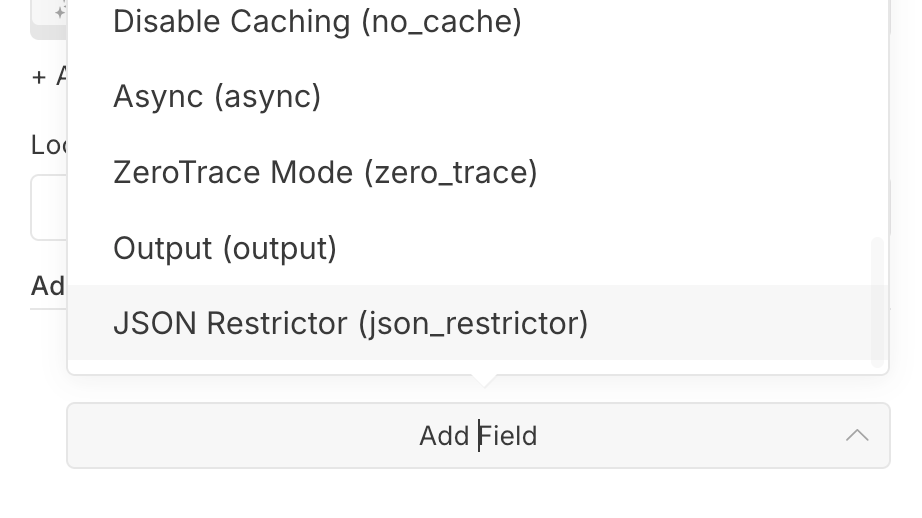The image size is (922, 518).
Task: Collapse the Add Field chevron arrow
Action: coord(857,435)
